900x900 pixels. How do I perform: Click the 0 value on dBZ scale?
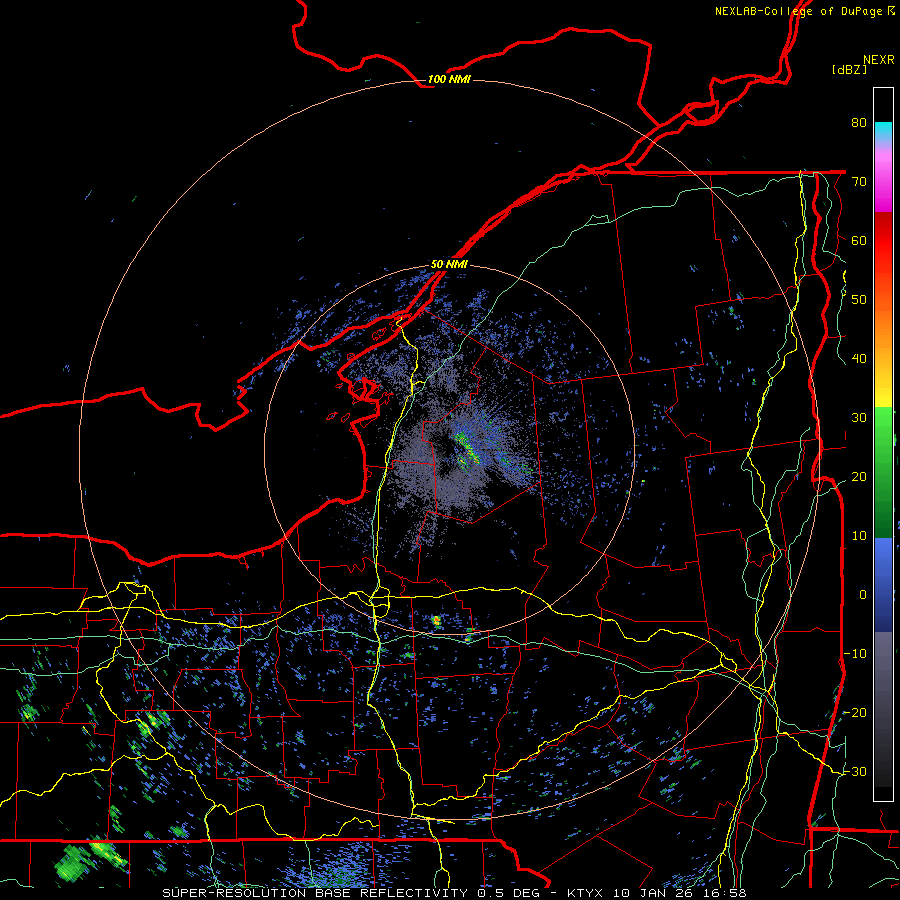[863, 595]
